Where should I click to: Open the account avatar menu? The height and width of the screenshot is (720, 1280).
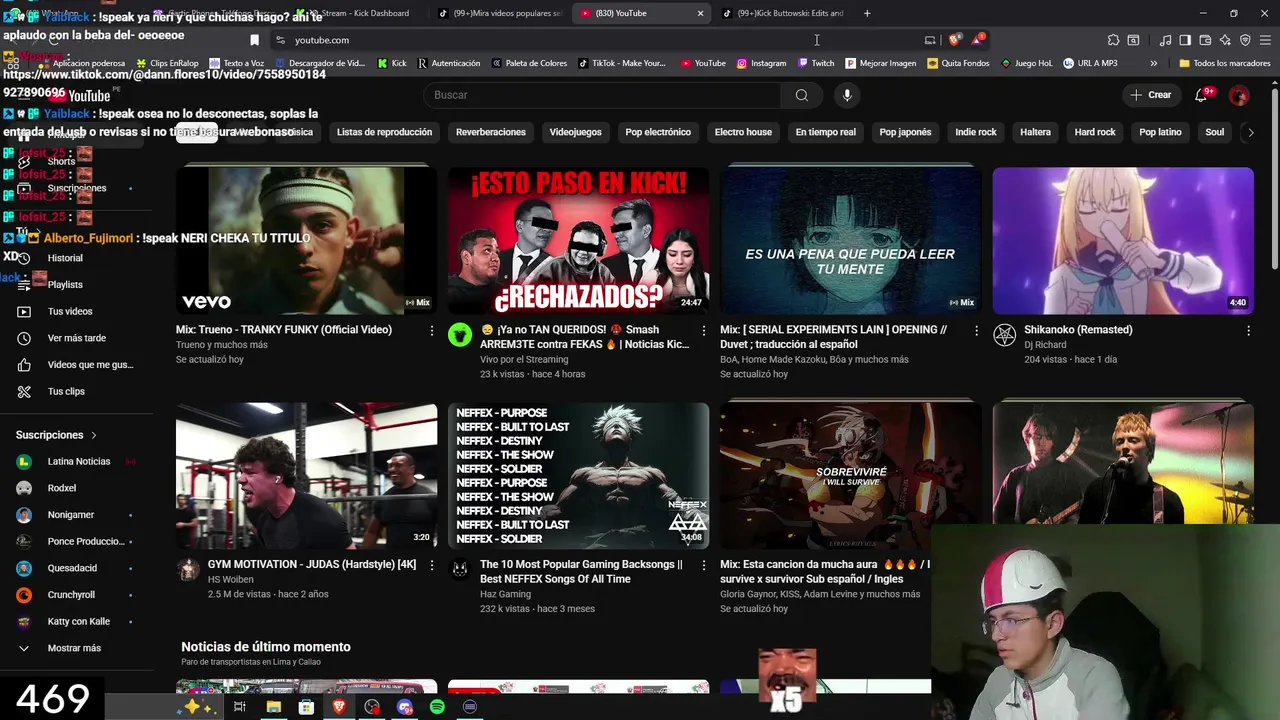(1239, 95)
